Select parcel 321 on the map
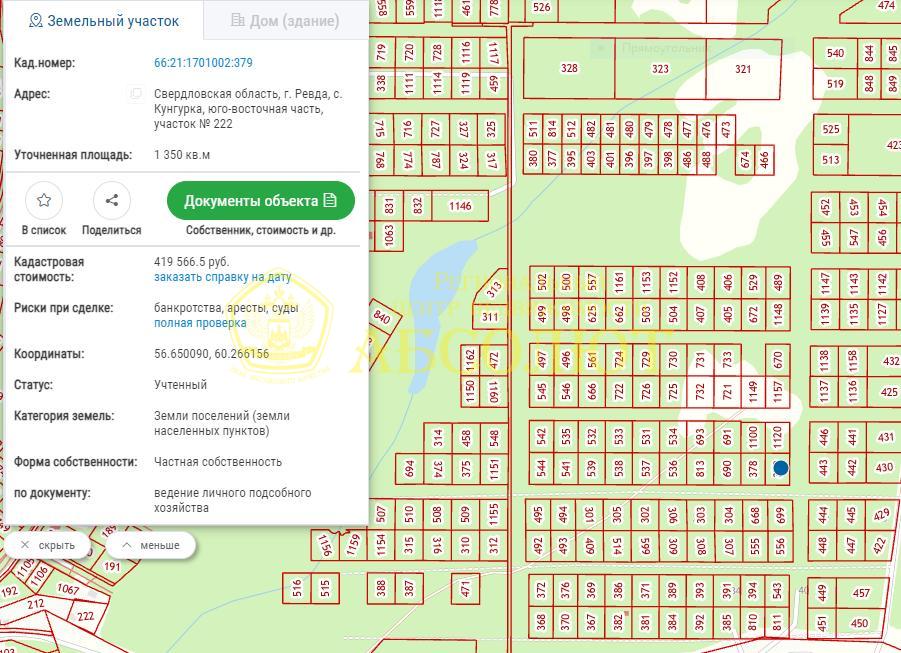This screenshot has width=901, height=653. [743, 69]
